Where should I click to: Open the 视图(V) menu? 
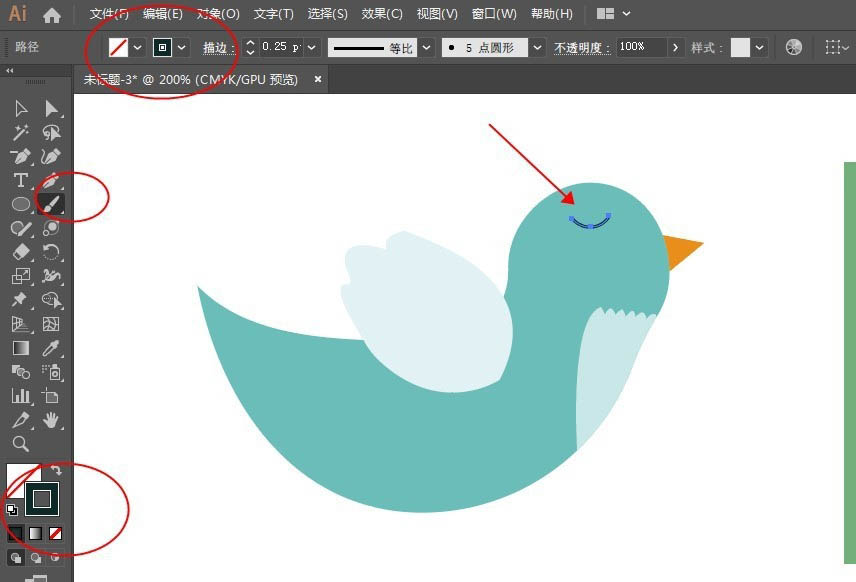point(437,14)
